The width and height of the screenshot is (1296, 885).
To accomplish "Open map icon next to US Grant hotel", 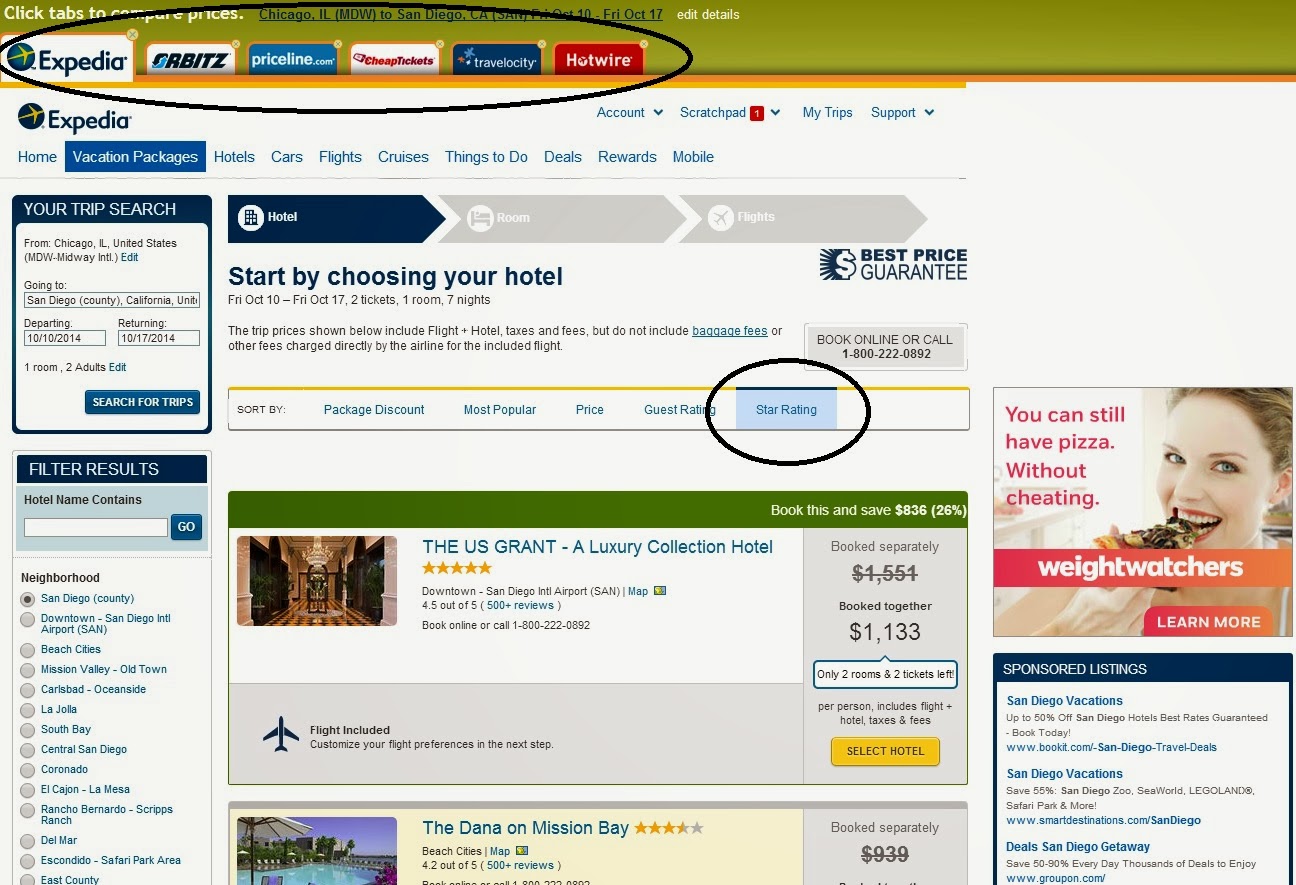I will click(x=660, y=591).
